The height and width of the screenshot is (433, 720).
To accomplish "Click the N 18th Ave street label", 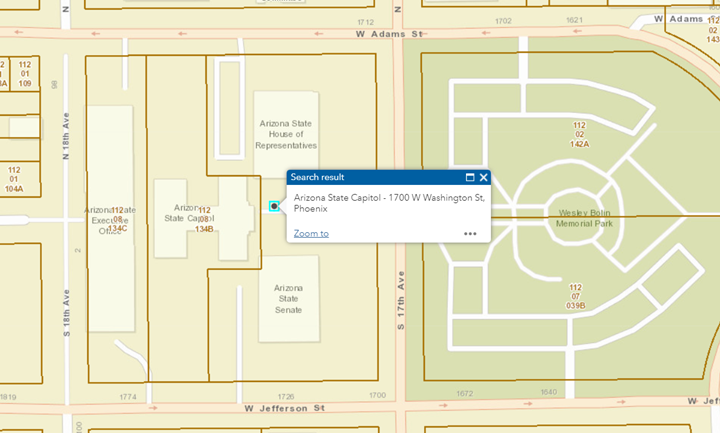I will click(x=66, y=140).
